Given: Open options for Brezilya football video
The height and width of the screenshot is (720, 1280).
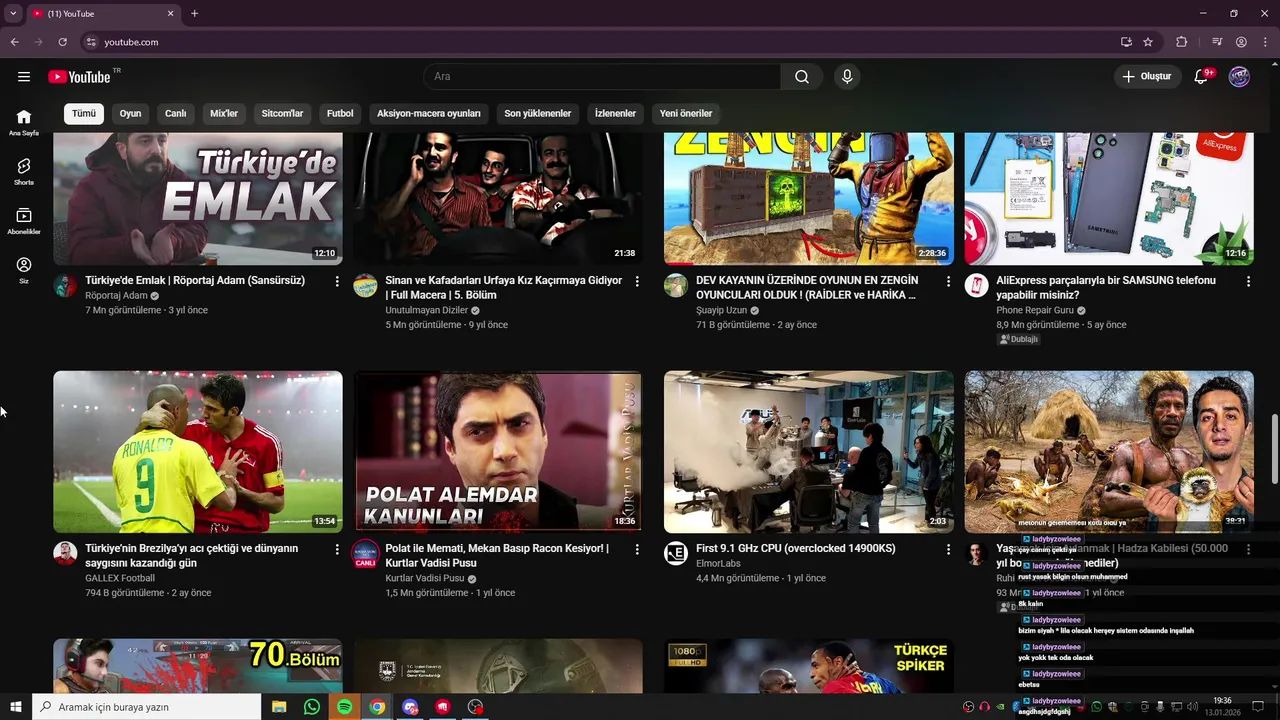Looking at the screenshot, I should coord(337,550).
